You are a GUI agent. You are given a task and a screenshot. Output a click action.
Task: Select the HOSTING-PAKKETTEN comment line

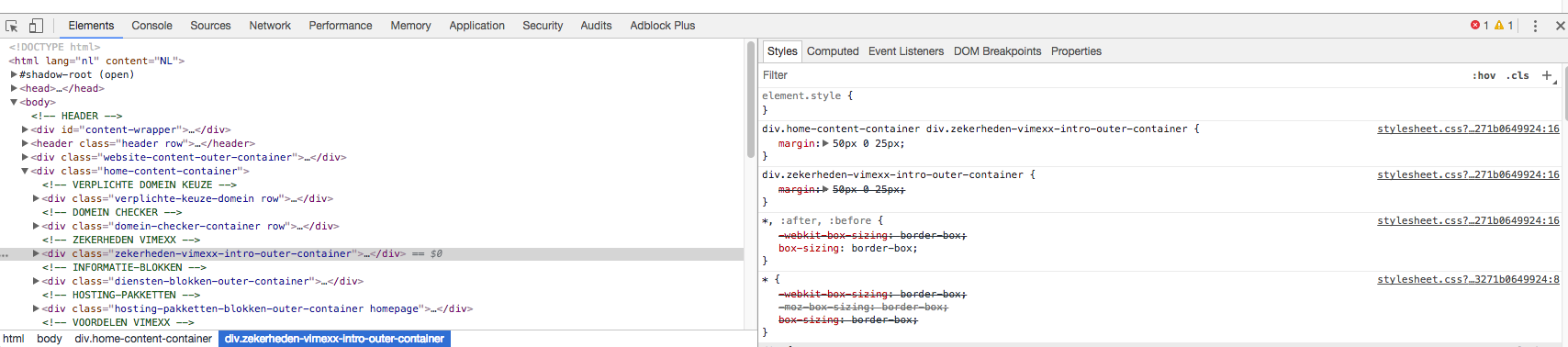pos(121,296)
